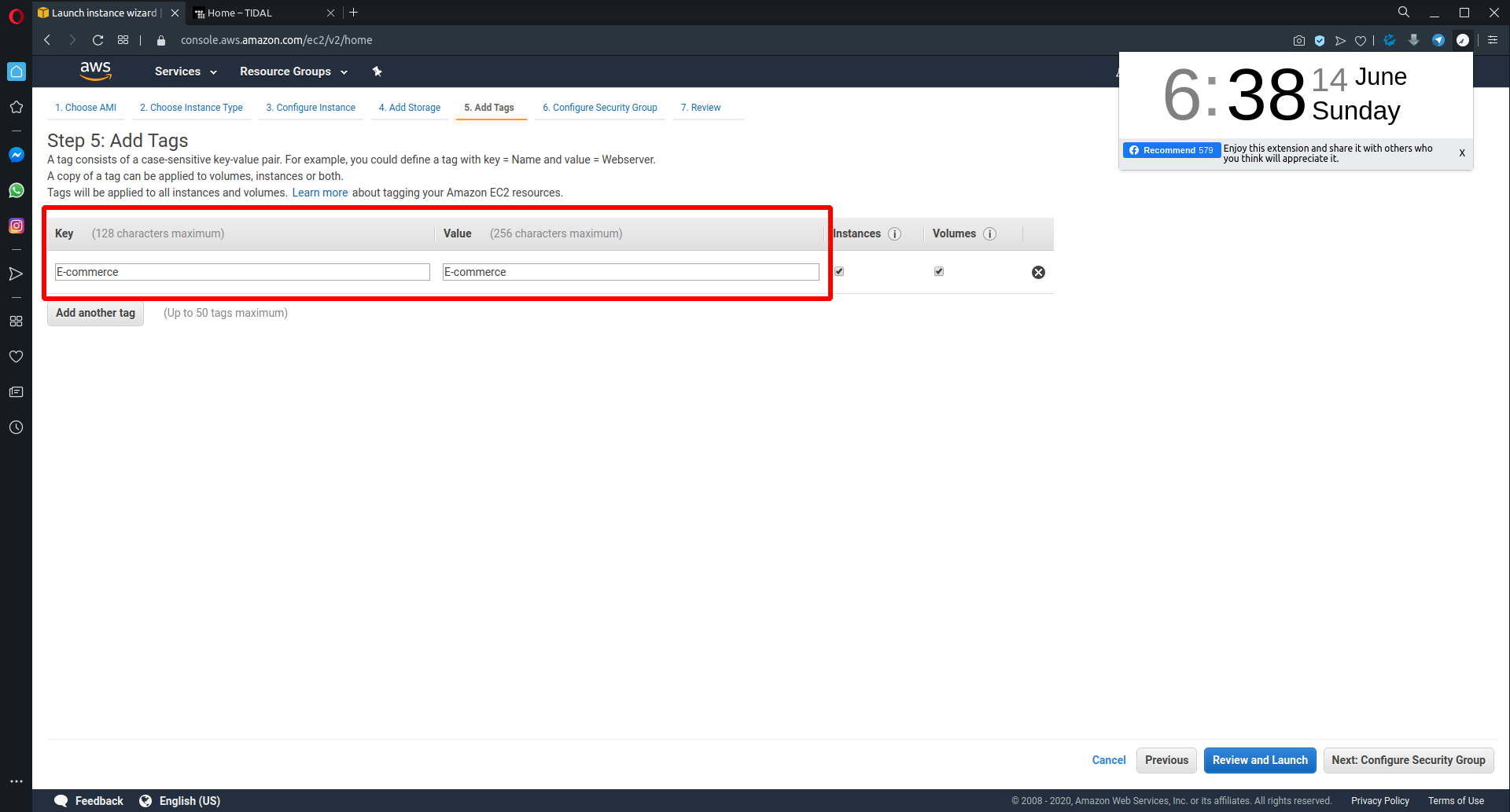The height and width of the screenshot is (812, 1510).
Task: Click Review and Launch button
Action: click(x=1260, y=760)
